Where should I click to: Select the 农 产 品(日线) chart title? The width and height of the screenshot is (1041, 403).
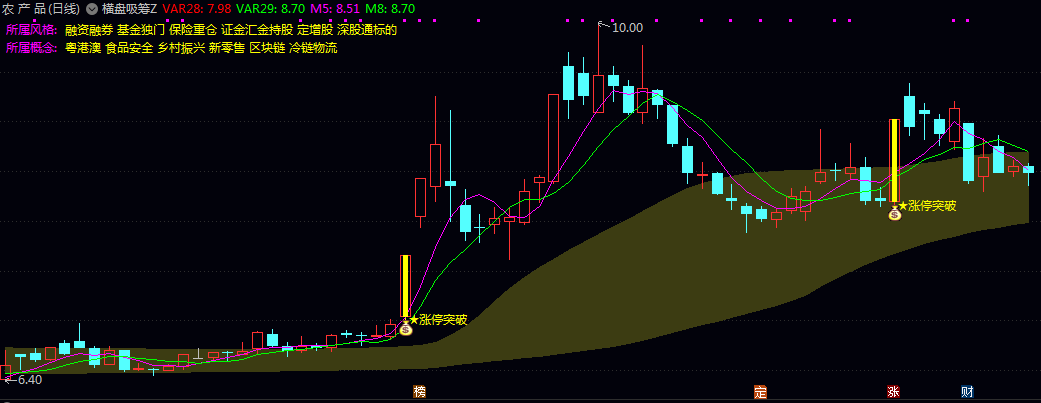click(x=41, y=9)
